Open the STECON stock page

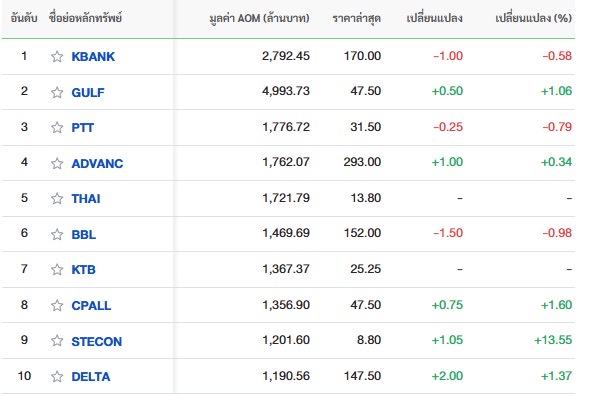tap(97, 342)
